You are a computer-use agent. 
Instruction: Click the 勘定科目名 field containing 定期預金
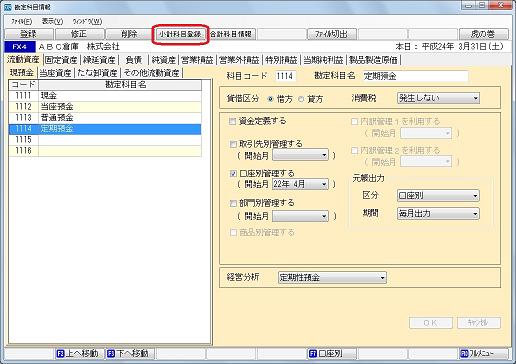click(416, 76)
